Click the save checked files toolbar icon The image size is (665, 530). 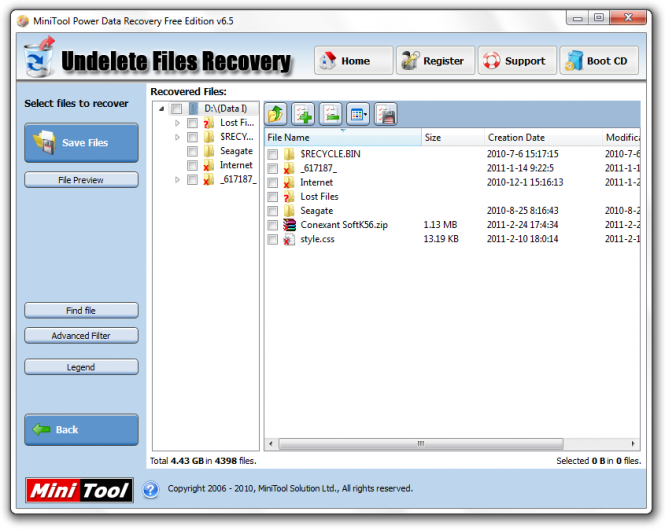[386, 114]
